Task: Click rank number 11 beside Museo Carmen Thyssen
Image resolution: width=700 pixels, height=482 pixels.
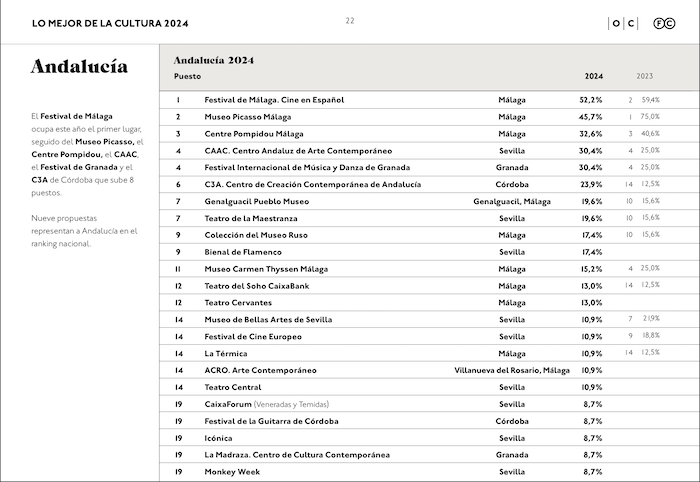Action: 178,269
